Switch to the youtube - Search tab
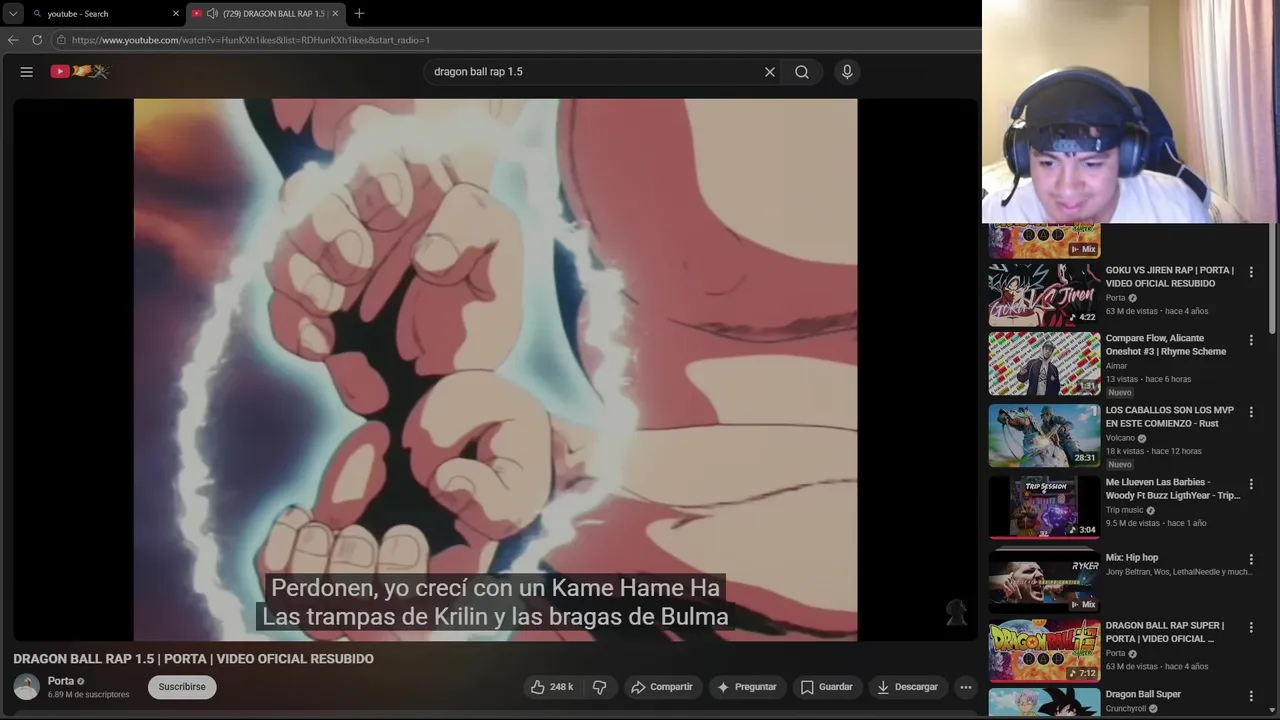The image size is (1280, 720). click(105, 13)
